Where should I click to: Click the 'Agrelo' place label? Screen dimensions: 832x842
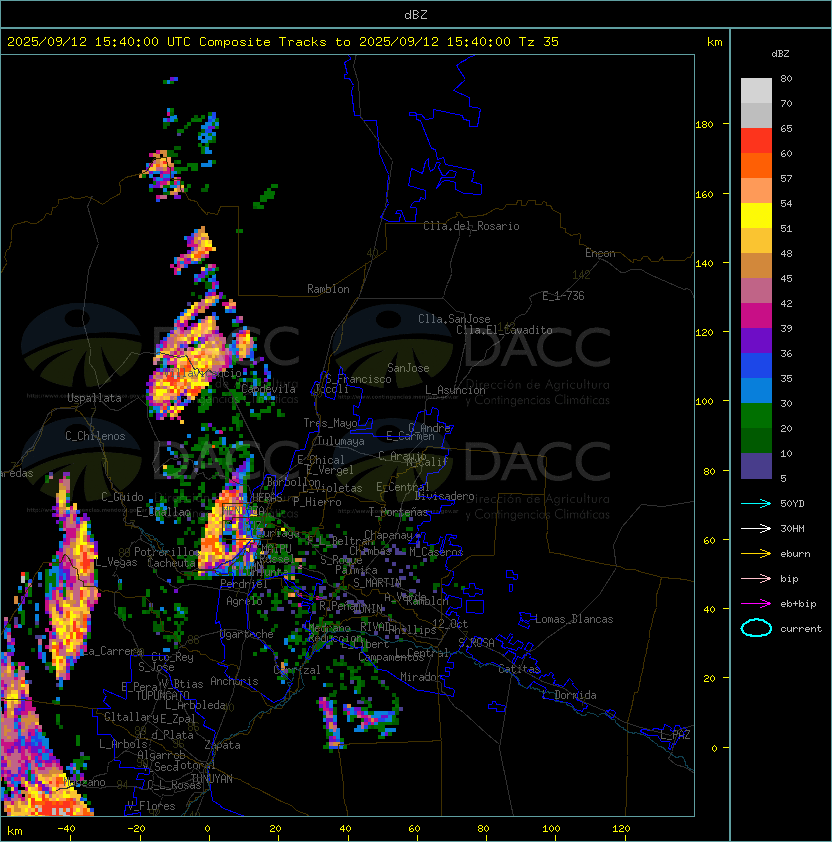coord(244,601)
